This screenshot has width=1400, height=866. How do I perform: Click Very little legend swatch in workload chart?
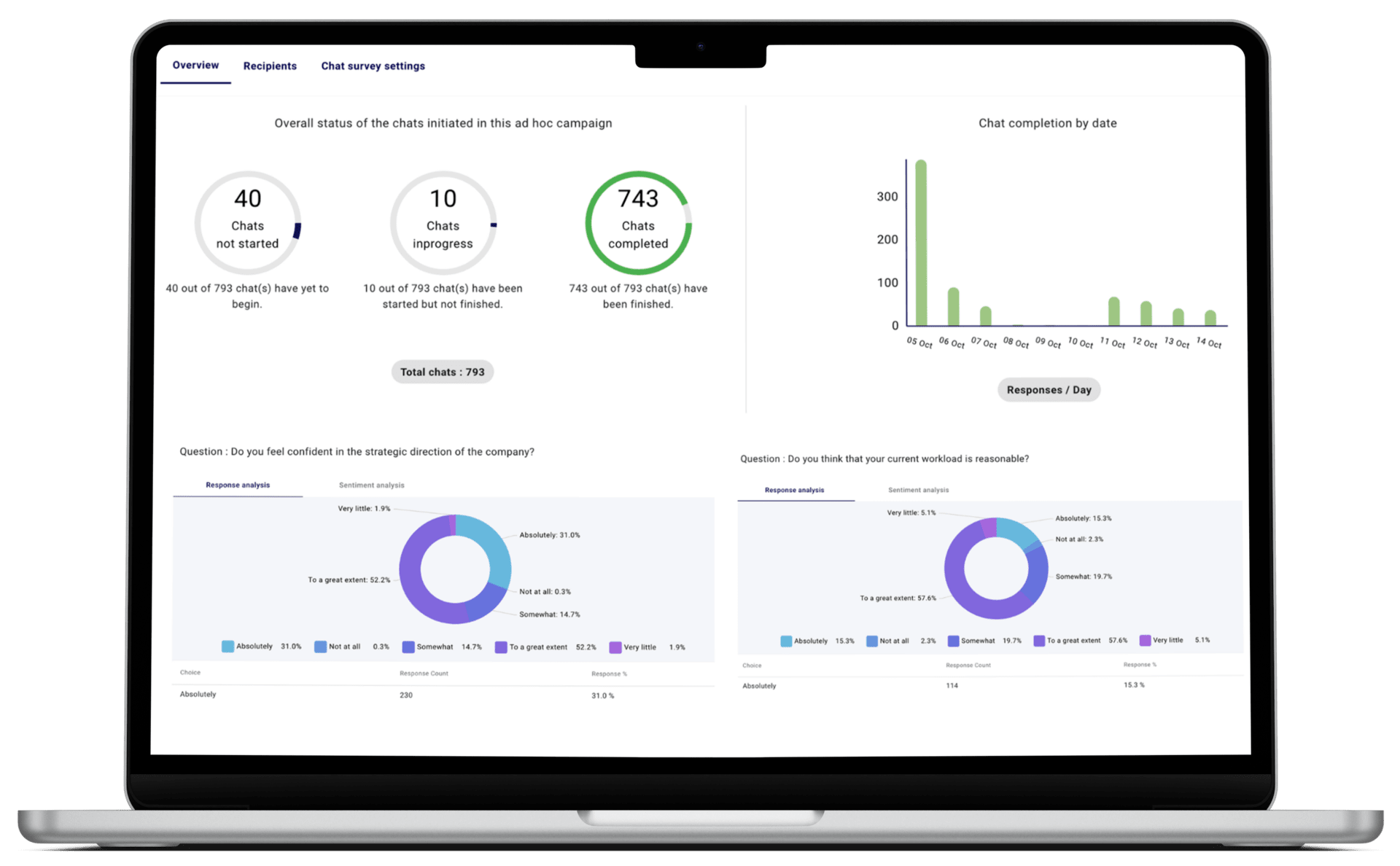click(x=1145, y=640)
